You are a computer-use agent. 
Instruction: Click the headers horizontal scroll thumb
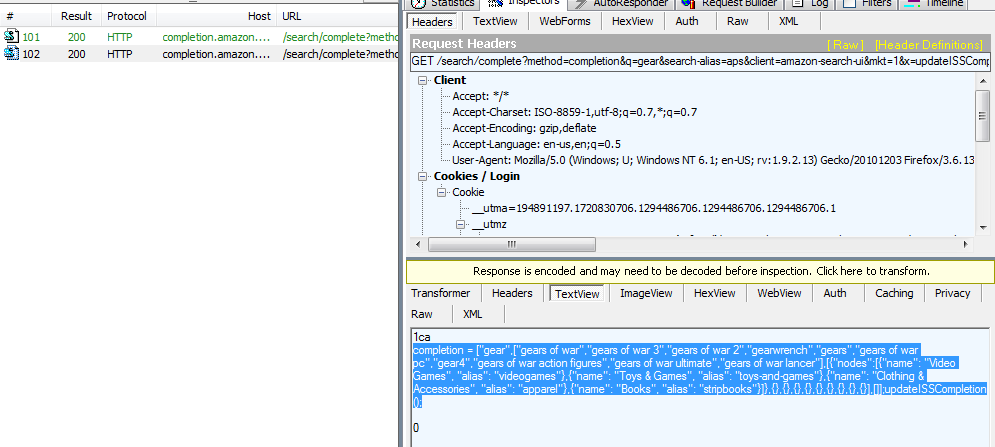[x=511, y=244]
